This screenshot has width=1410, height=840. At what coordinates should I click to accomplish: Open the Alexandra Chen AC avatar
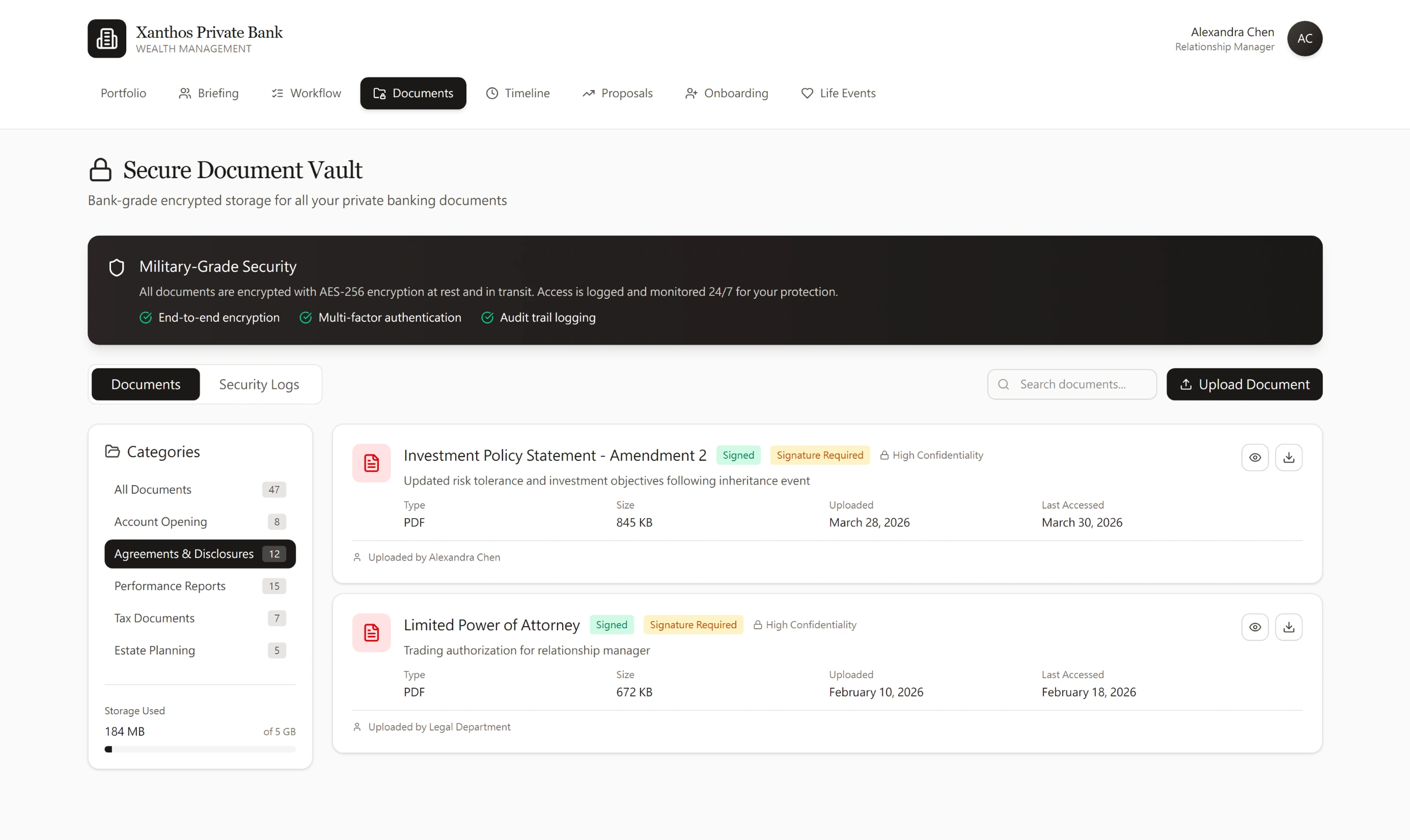tap(1305, 39)
